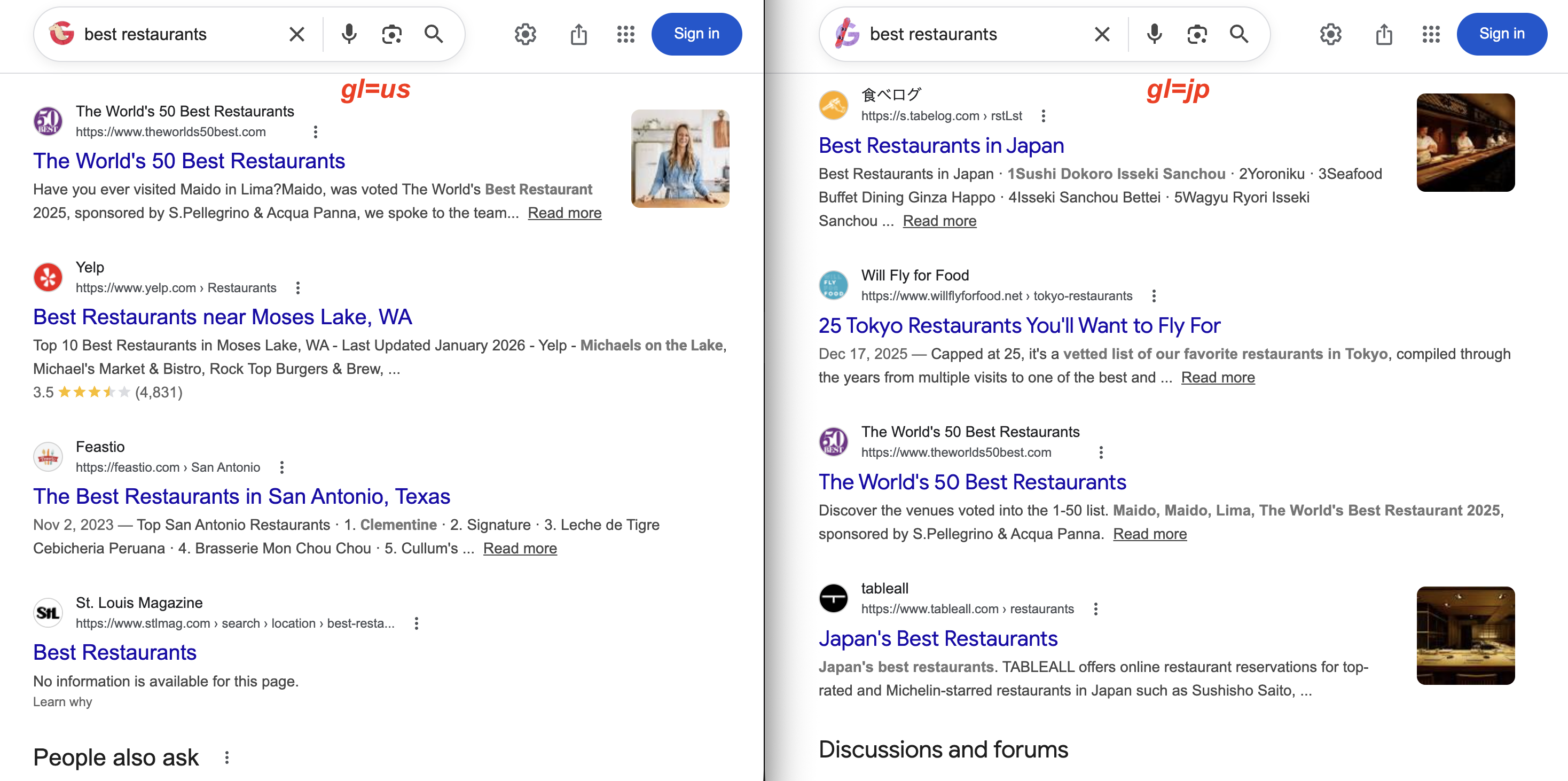
Task: Activate voice search in the left panel
Action: coord(349,34)
